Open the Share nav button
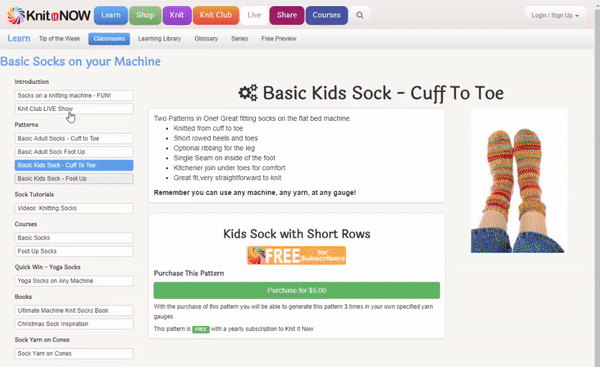The image size is (600, 367). [x=287, y=15]
